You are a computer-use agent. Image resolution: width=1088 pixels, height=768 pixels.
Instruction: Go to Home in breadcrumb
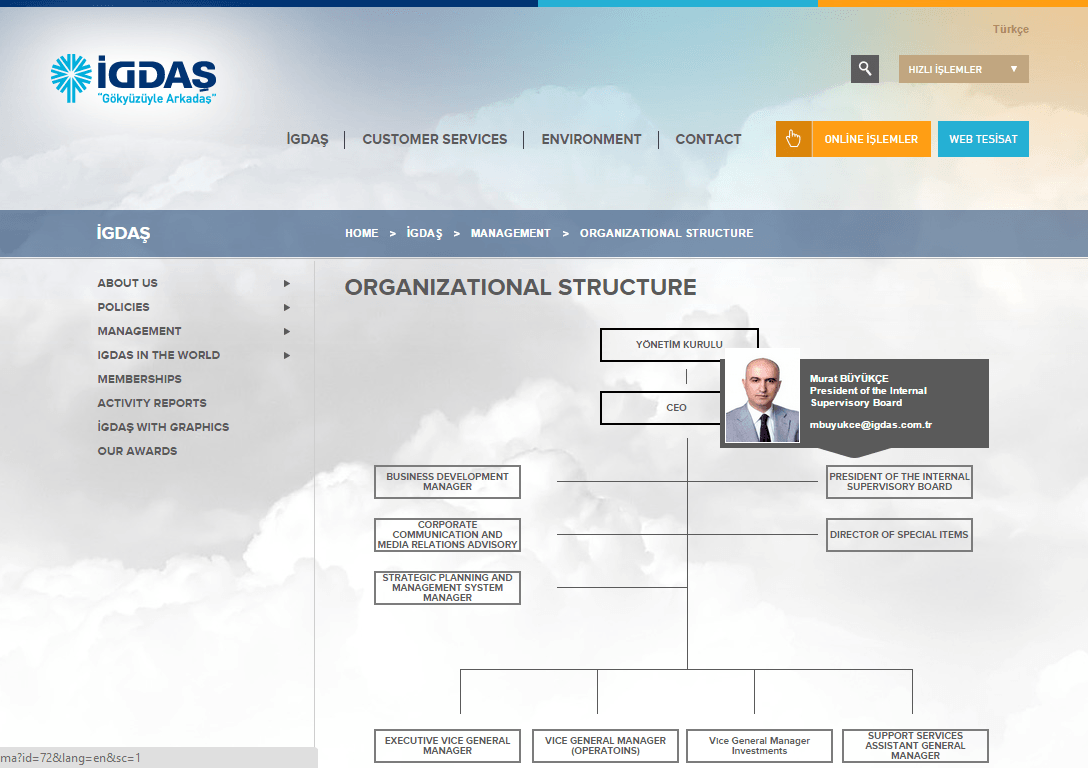362,233
